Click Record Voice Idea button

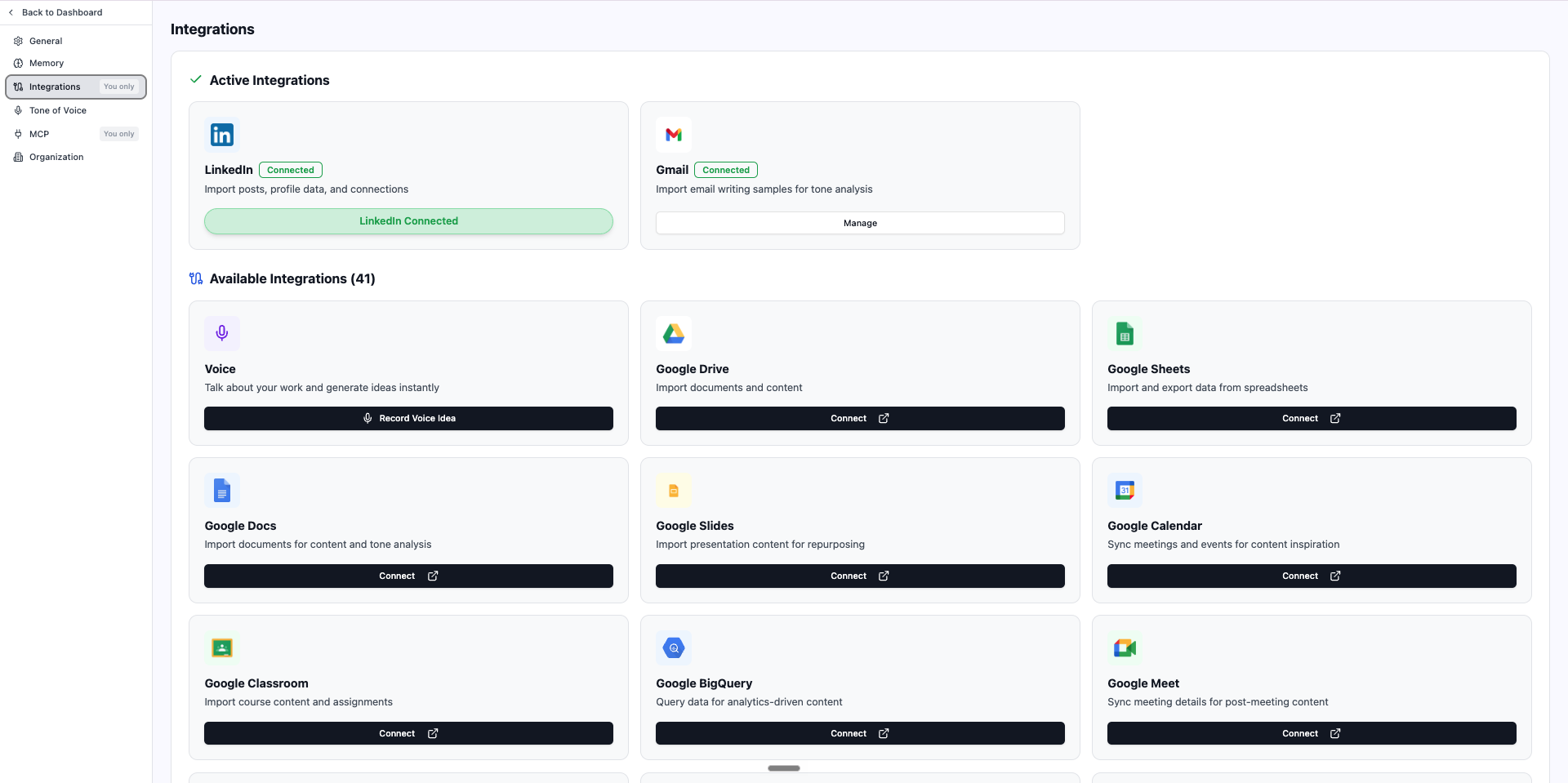point(408,418)
